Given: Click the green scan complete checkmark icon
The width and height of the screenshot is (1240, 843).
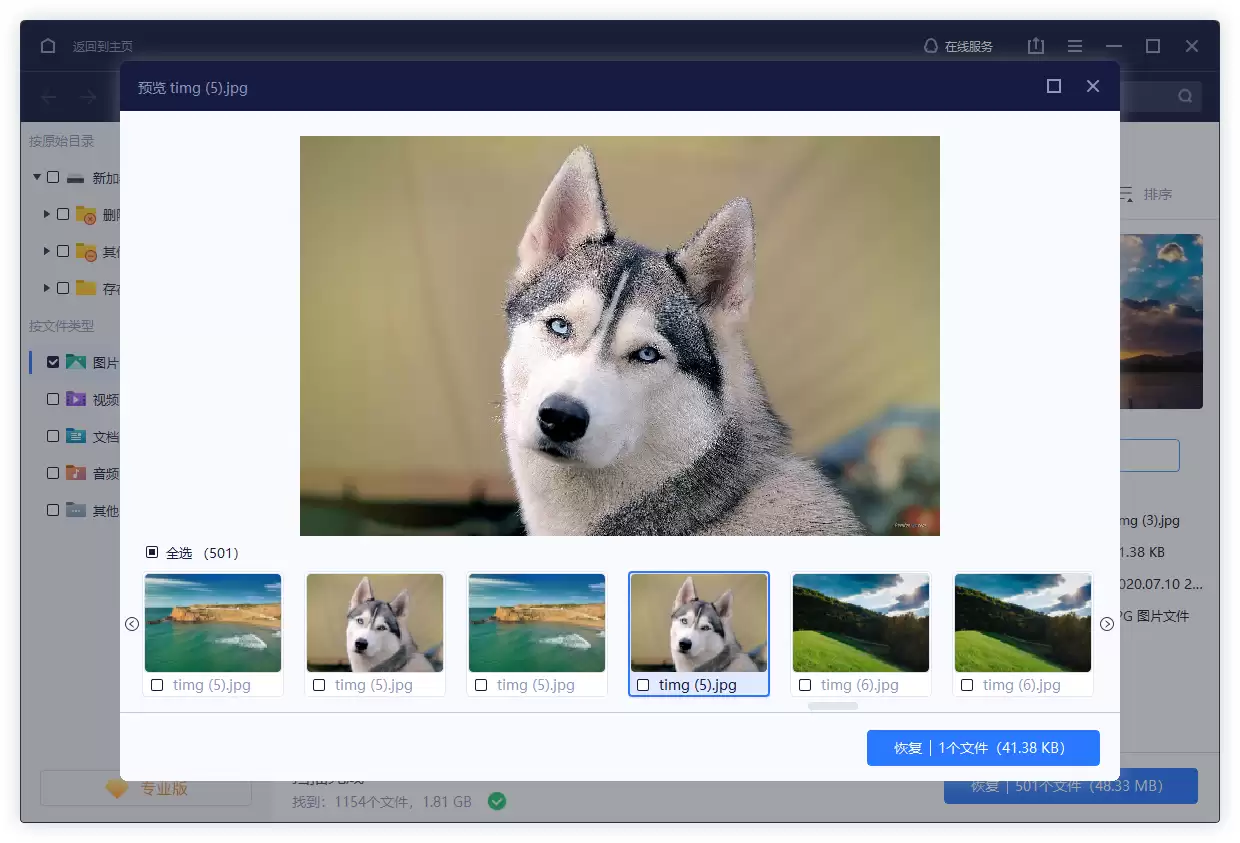Looking at the screenshot, I should click(496, 801).
